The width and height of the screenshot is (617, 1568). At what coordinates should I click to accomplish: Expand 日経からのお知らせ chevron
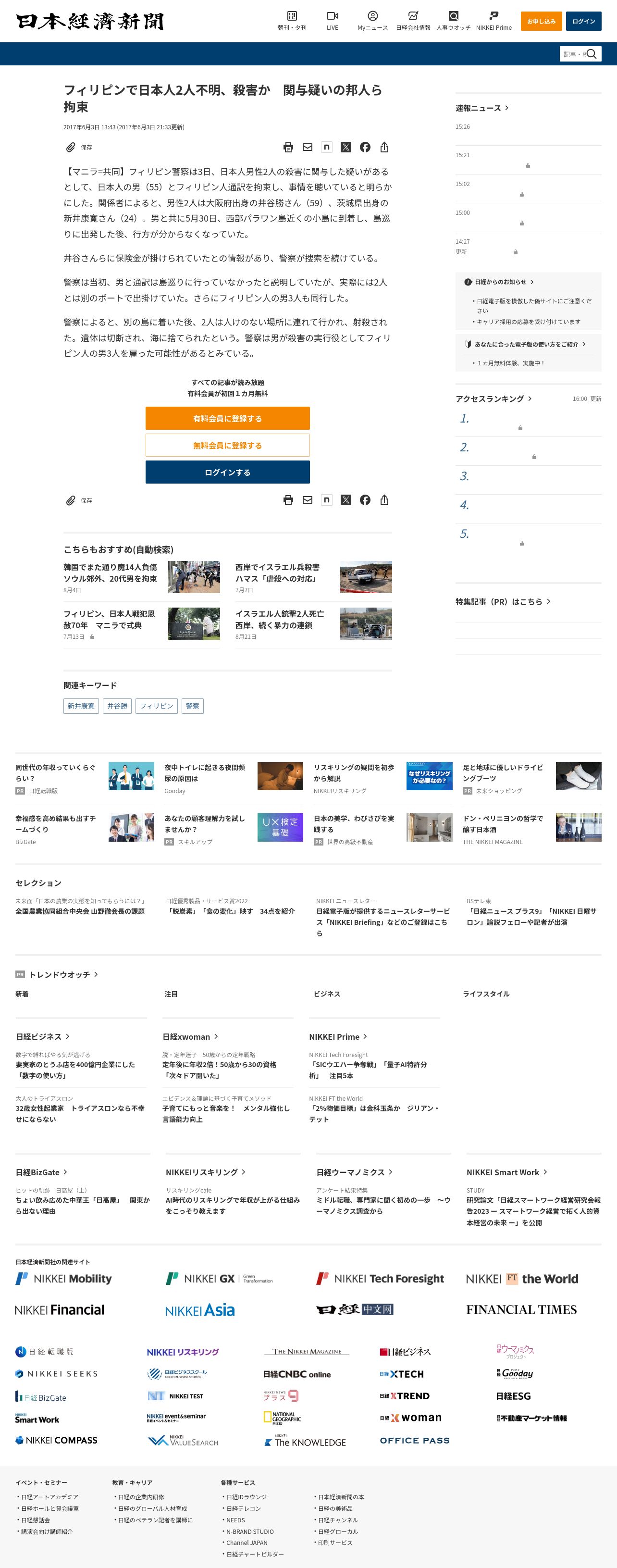[532, 282]
